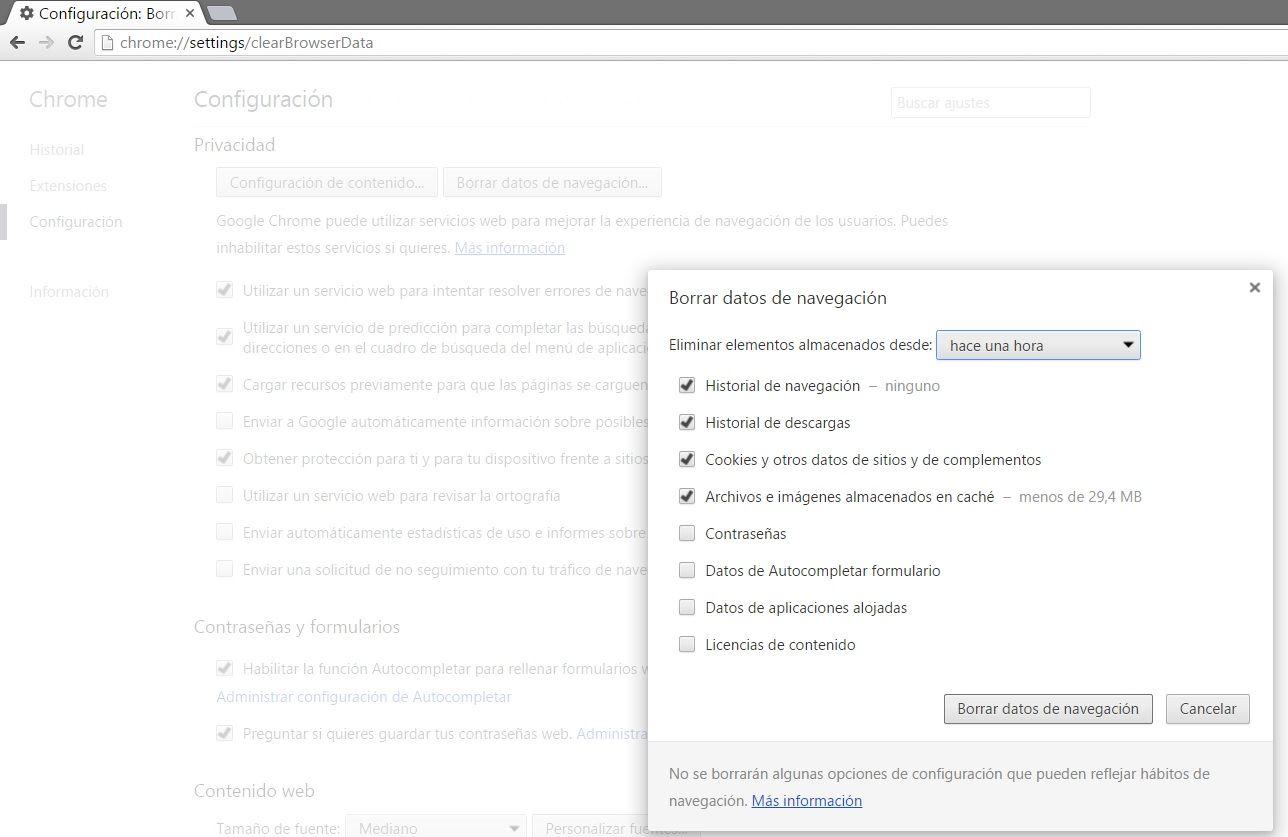
Task: Toggle Cargar recursos previamente checkbox
Action: click(x=225, y=384)
